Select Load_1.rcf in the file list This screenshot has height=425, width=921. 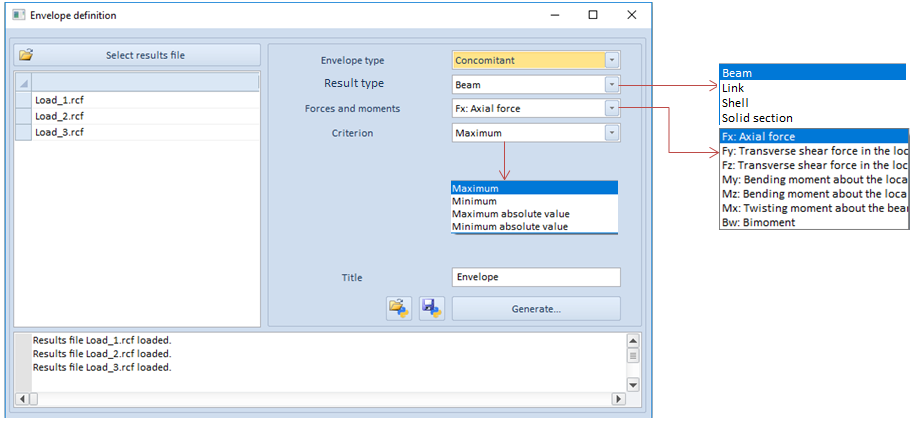point(59,100)
